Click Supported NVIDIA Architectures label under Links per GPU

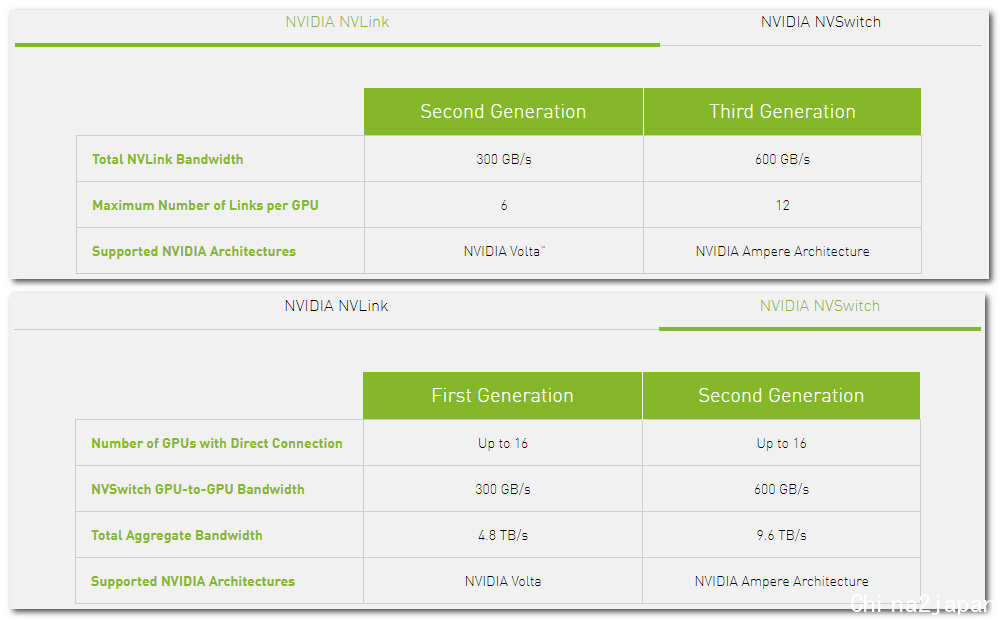click(194, 251)
